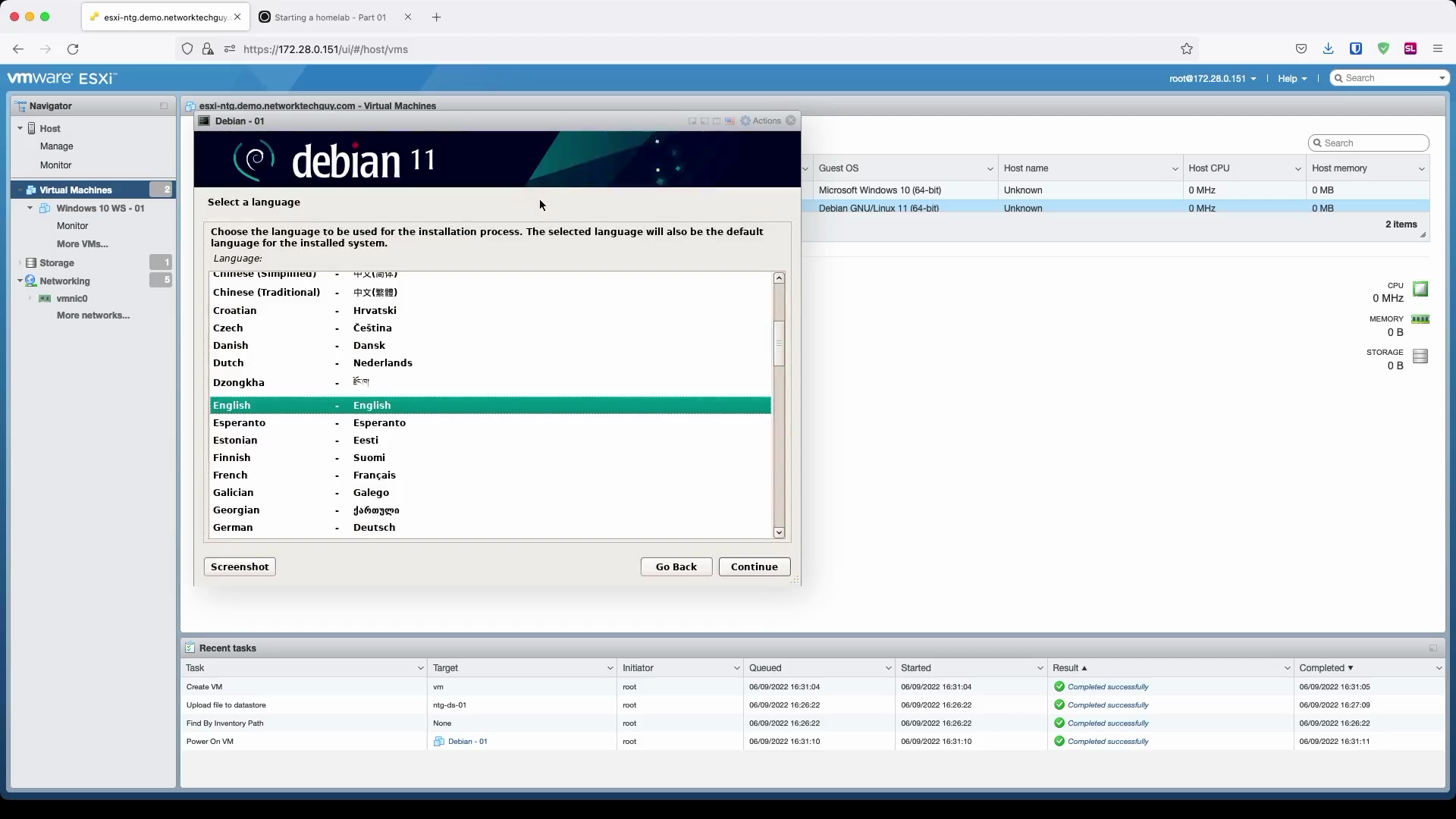Collapse the Windows 10 WS - 01 tree node
The image size is (1456, 819).
click(x=30, y=208)
